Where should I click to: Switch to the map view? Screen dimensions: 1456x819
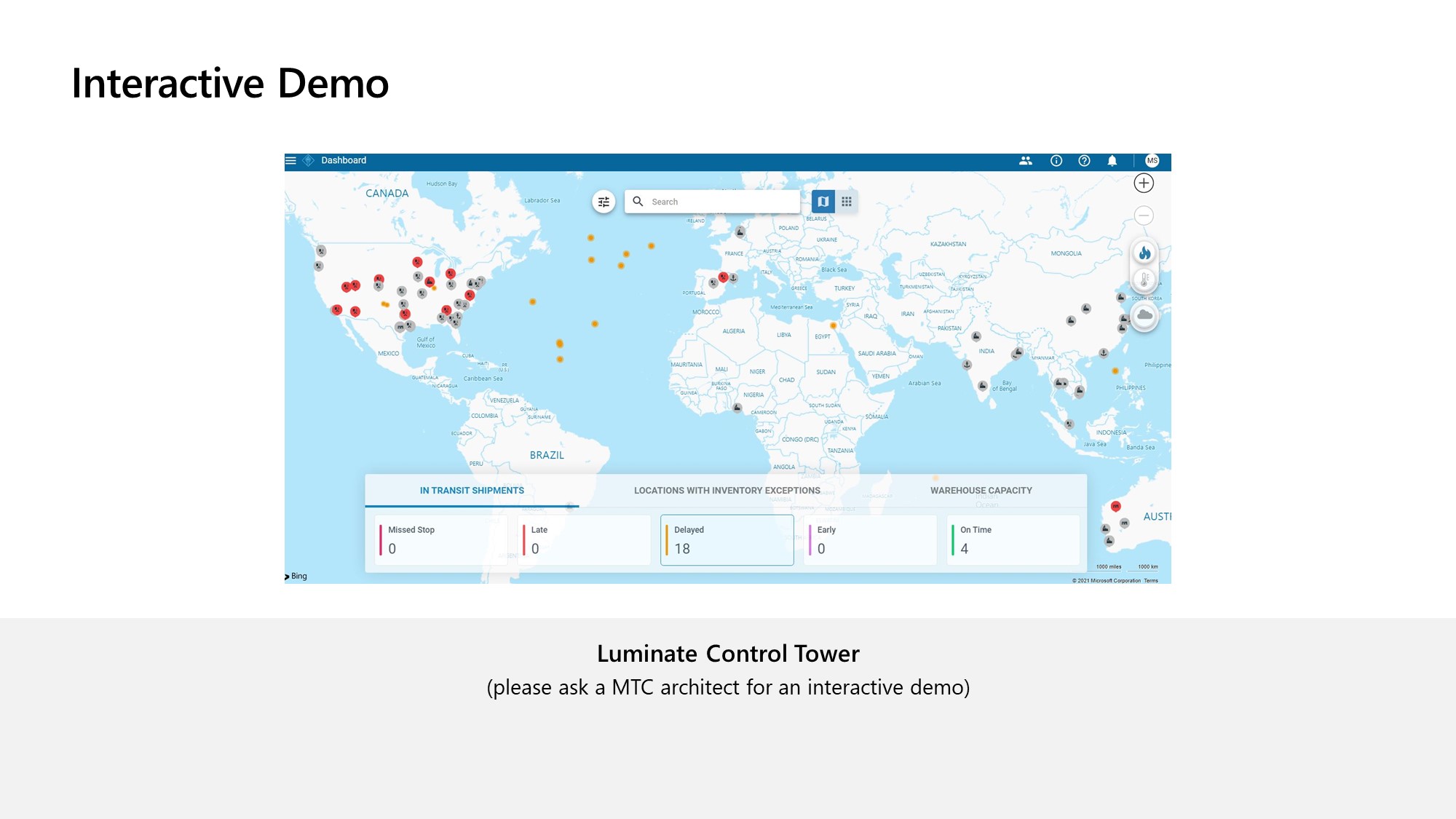coord(823,202)
